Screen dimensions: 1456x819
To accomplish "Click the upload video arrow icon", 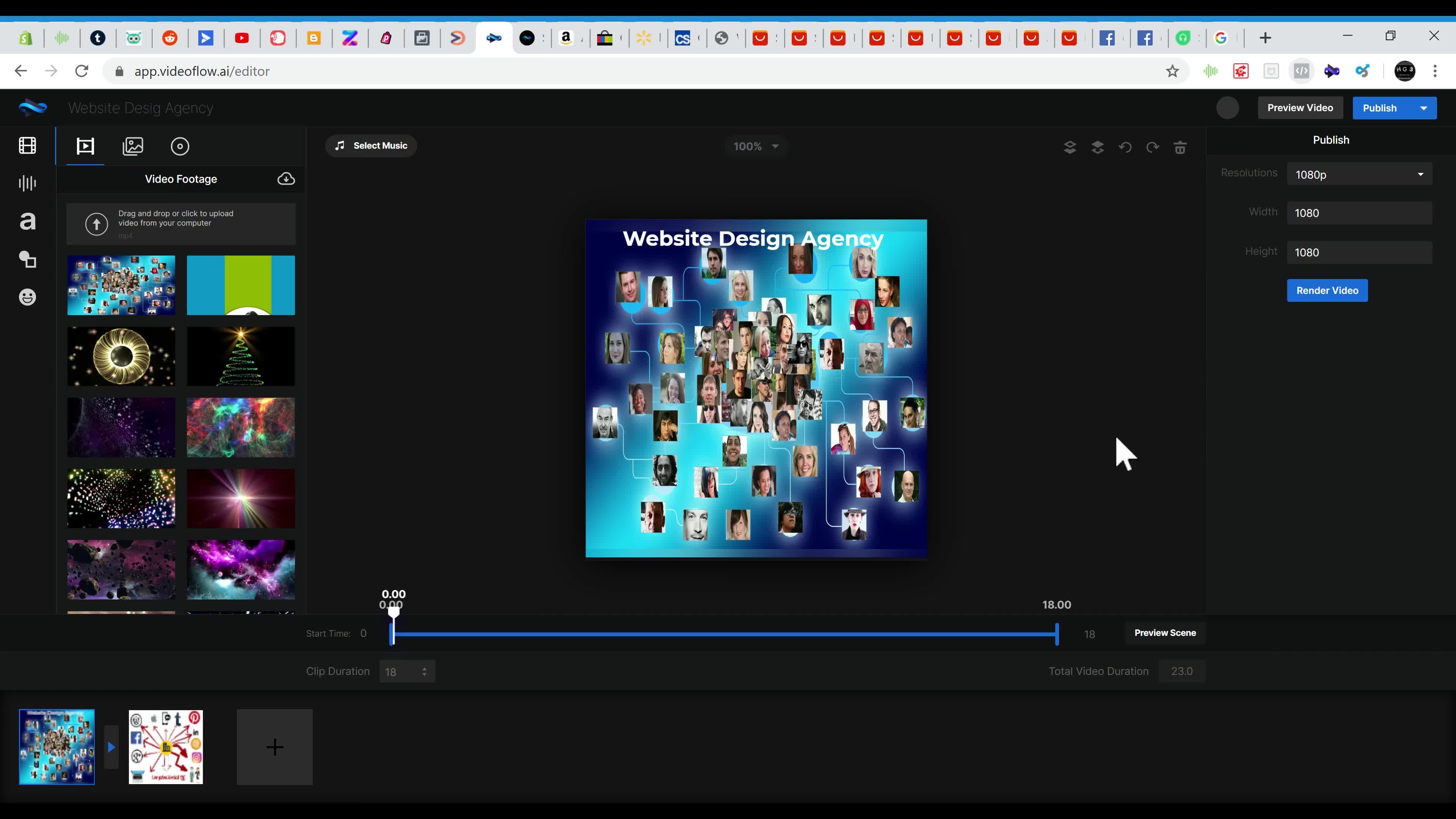I will pos(97,224).
